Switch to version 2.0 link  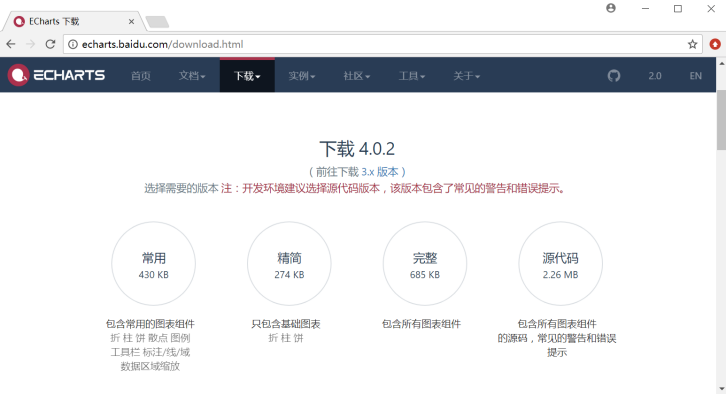pyautogui.click(x=655, y=75)
